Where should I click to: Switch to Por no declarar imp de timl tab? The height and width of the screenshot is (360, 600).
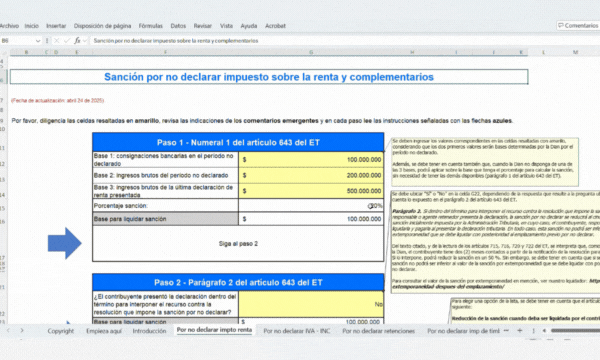click(463, 331)
